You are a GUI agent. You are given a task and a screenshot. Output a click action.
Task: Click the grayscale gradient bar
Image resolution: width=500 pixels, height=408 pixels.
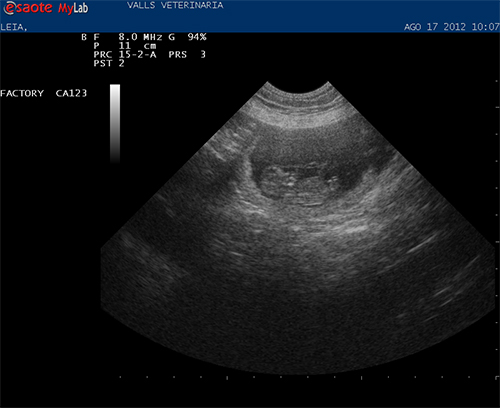pos(115,124)
